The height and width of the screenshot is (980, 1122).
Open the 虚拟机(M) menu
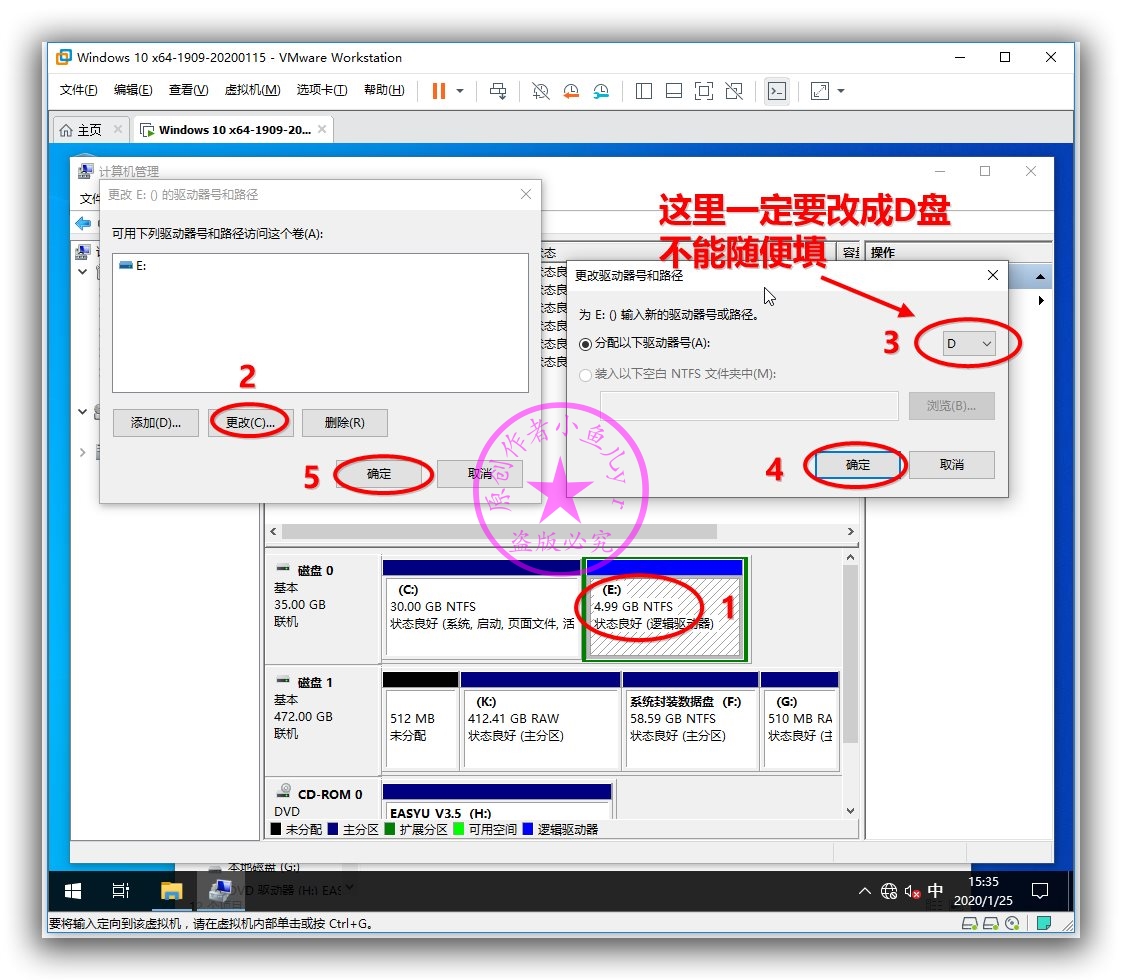(x=252, y=90)
